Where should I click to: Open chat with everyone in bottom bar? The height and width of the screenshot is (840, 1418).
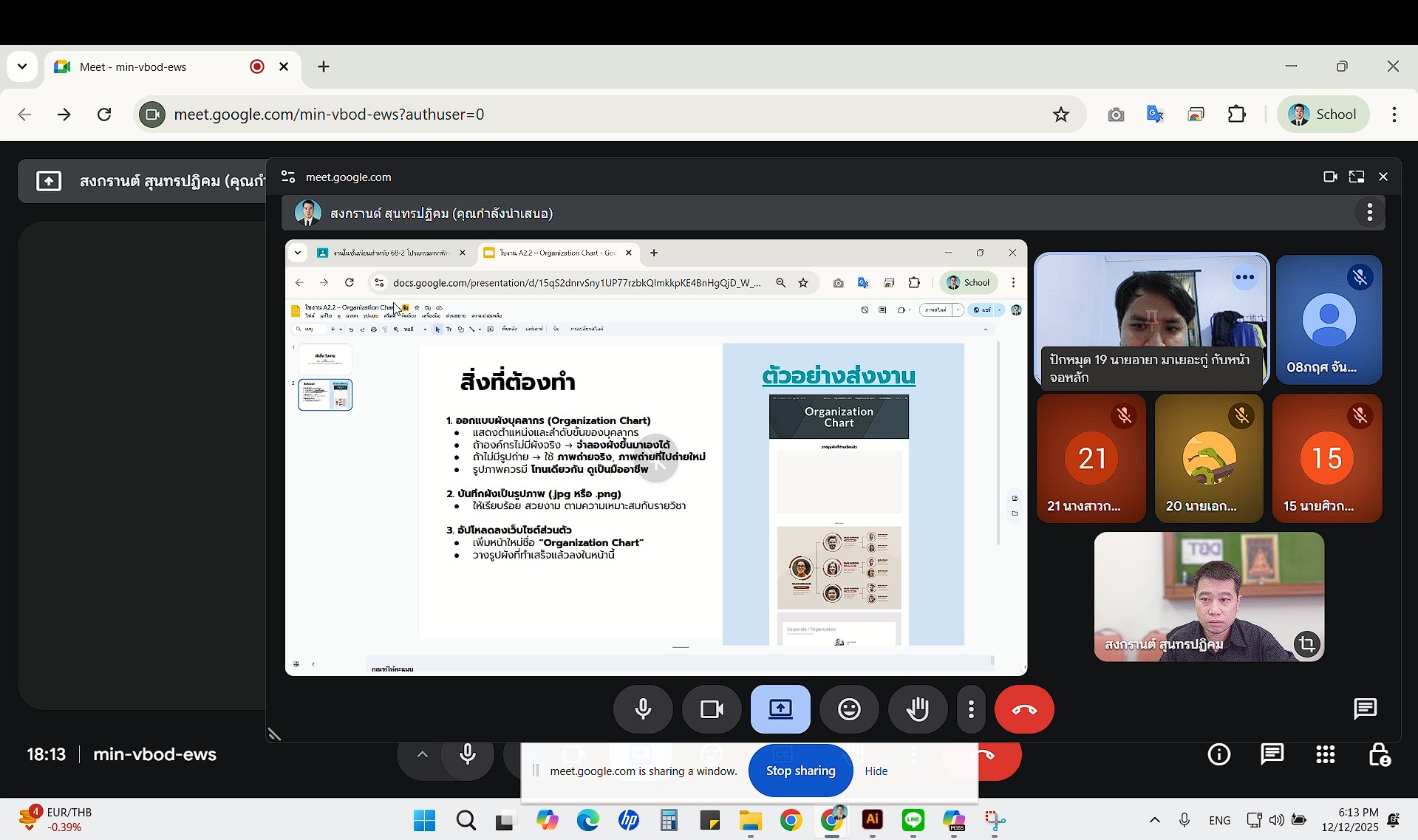tap(1272, 754)
